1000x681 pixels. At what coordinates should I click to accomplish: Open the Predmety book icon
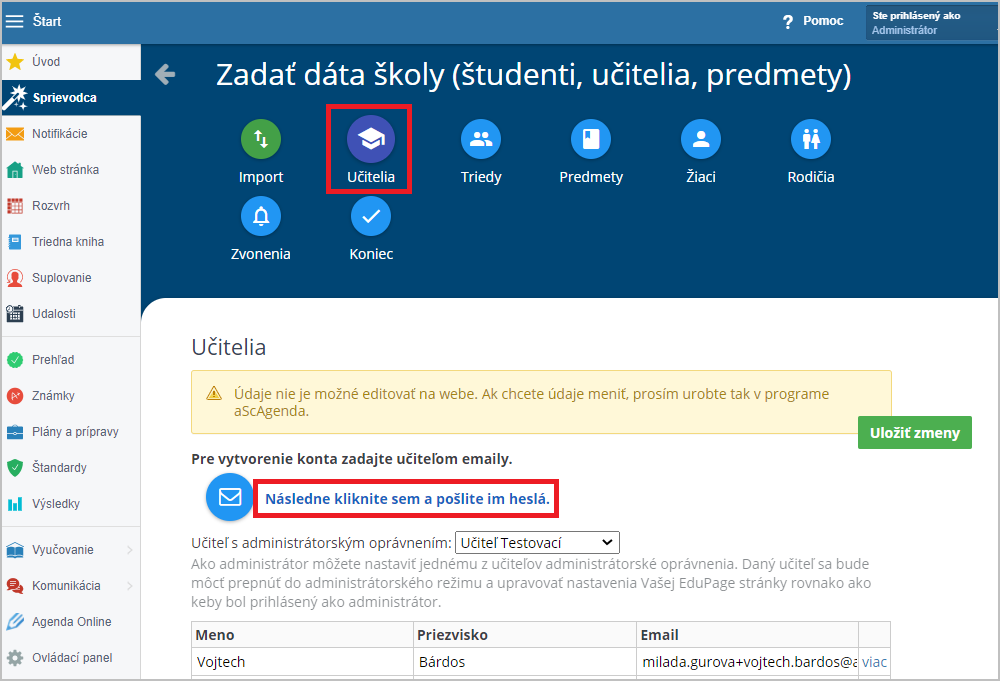(x=591, y=139)
